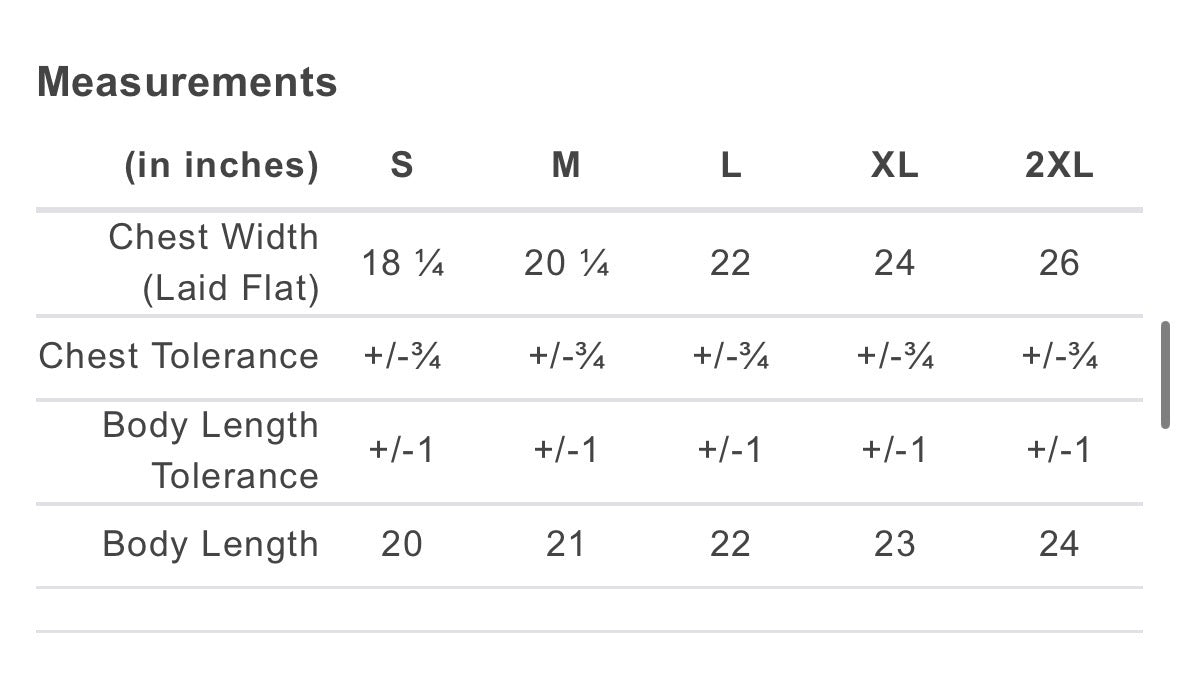This screenshot has height=680, width=1179.
Task: Click the "(in inches)" header label
Action: (x=221, y=165)
